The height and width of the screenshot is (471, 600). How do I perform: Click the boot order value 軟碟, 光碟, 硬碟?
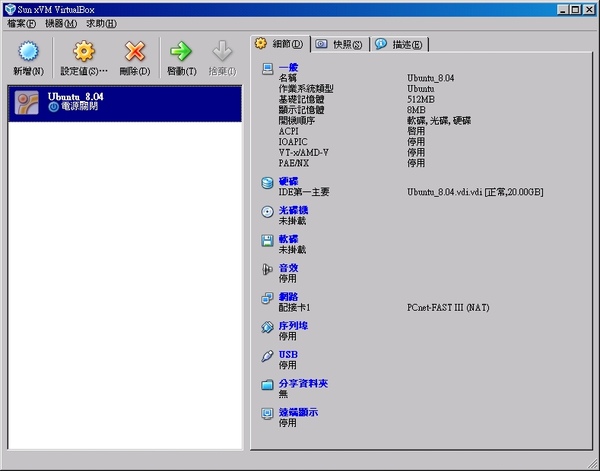439,121
